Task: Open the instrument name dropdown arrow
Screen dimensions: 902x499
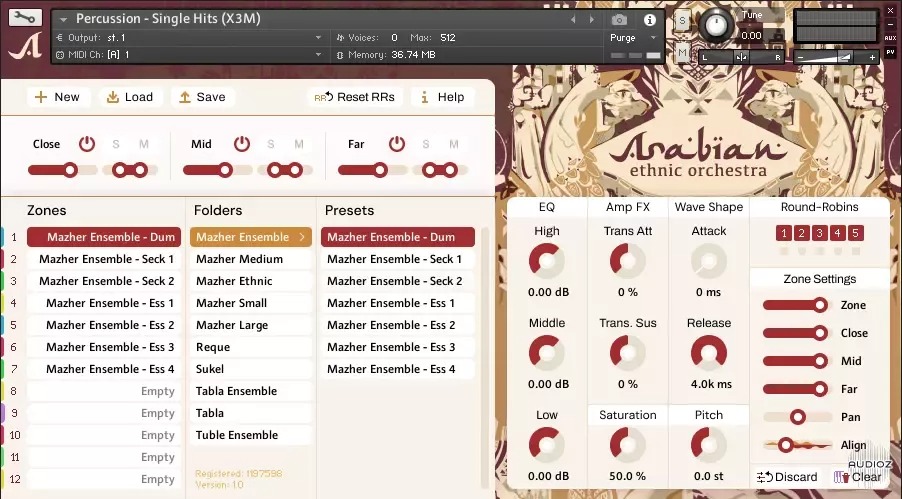Action: (64, 20)
